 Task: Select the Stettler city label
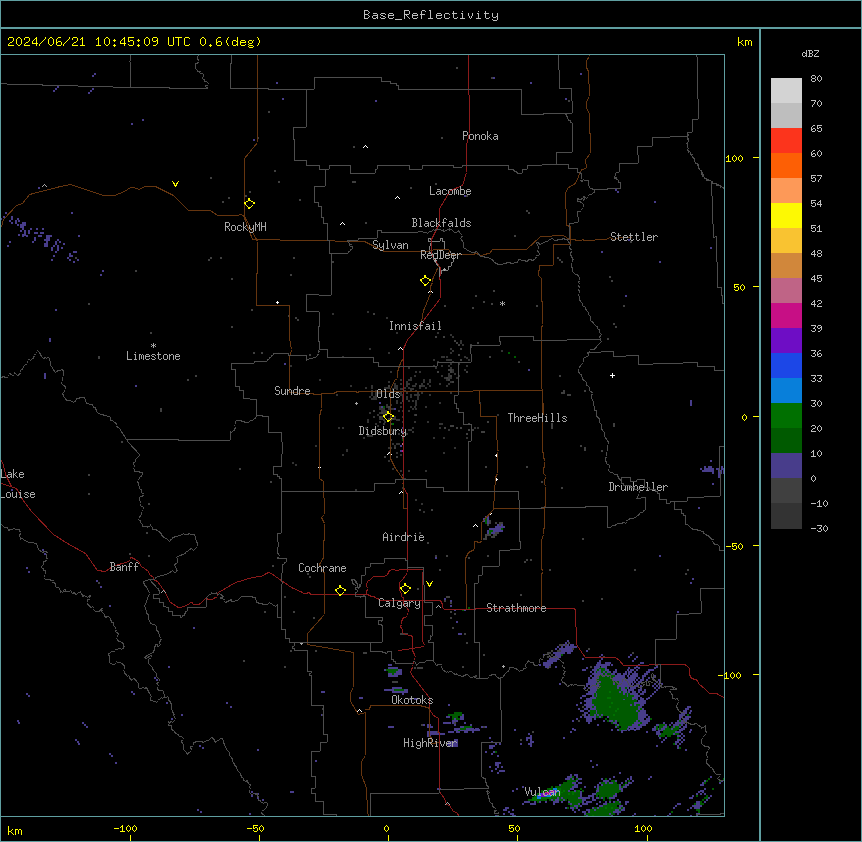click(634, 237)
